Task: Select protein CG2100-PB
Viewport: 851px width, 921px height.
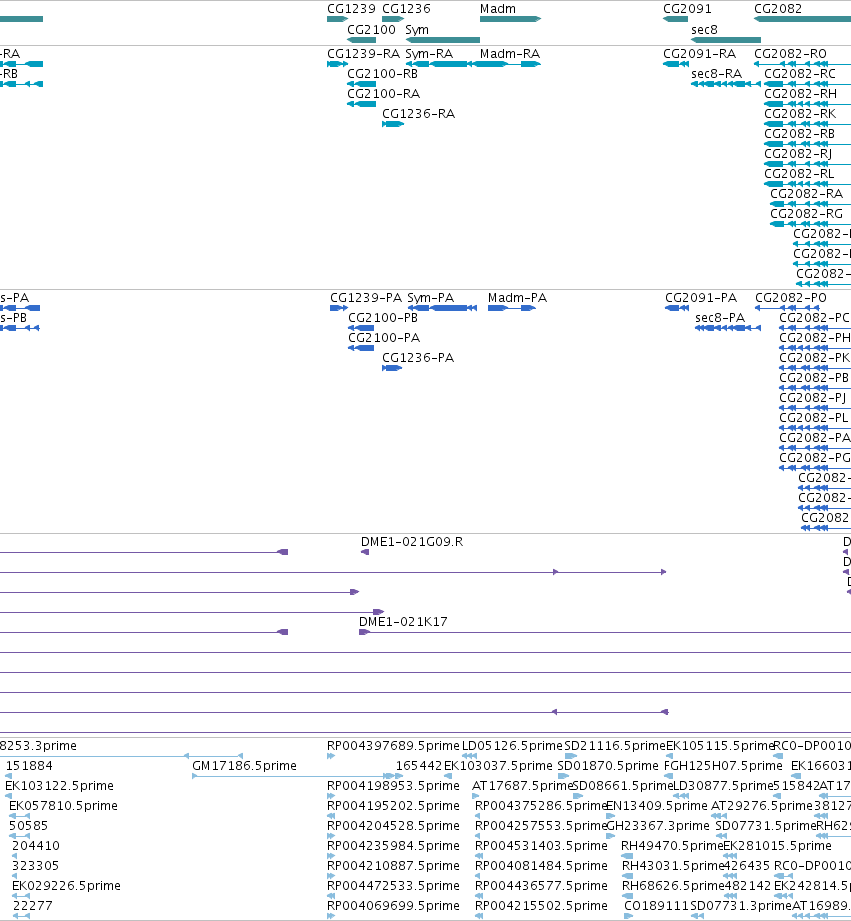Action: 383,318
